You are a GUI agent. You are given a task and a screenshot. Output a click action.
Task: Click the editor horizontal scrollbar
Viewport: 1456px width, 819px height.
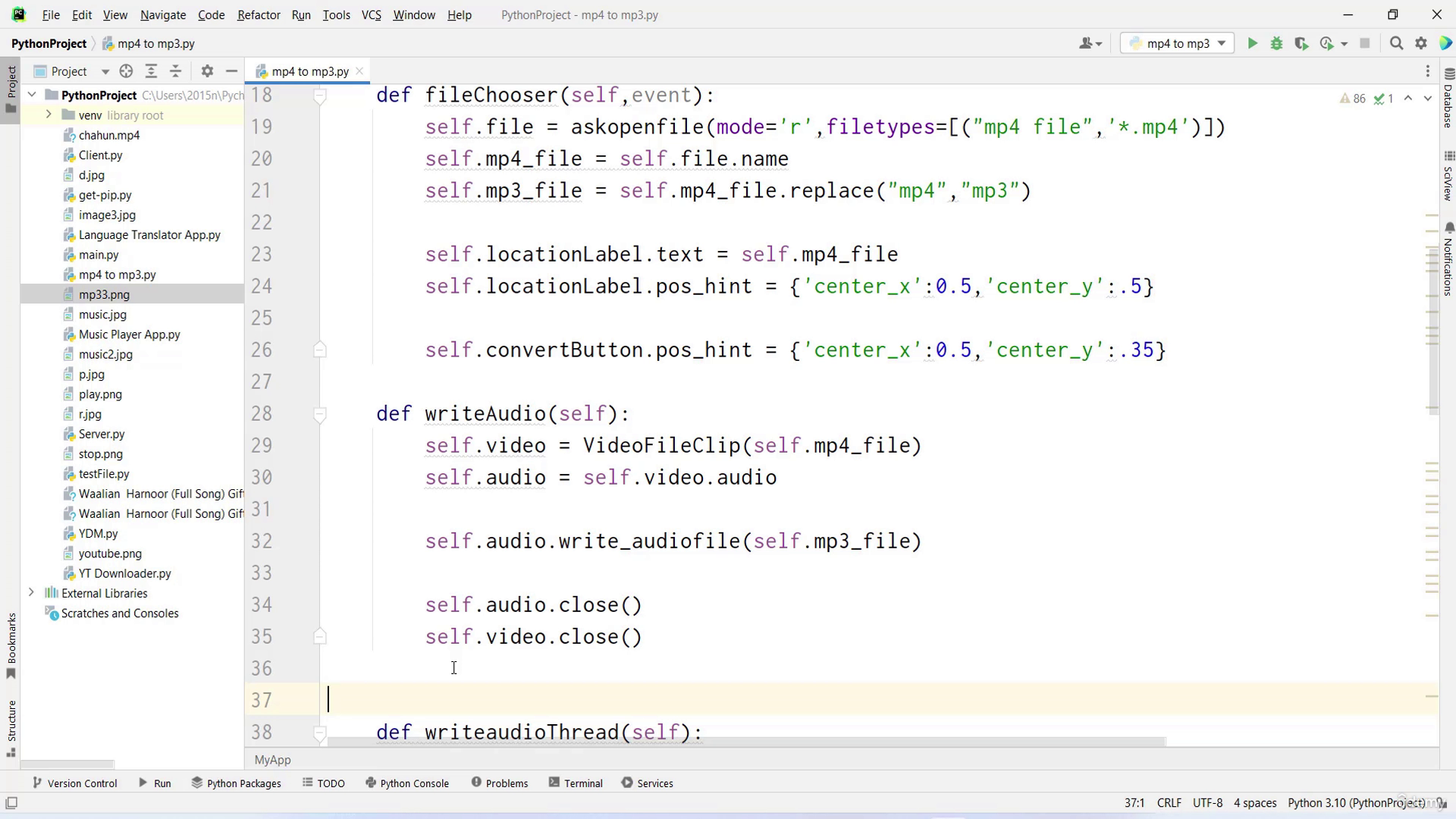746,742
